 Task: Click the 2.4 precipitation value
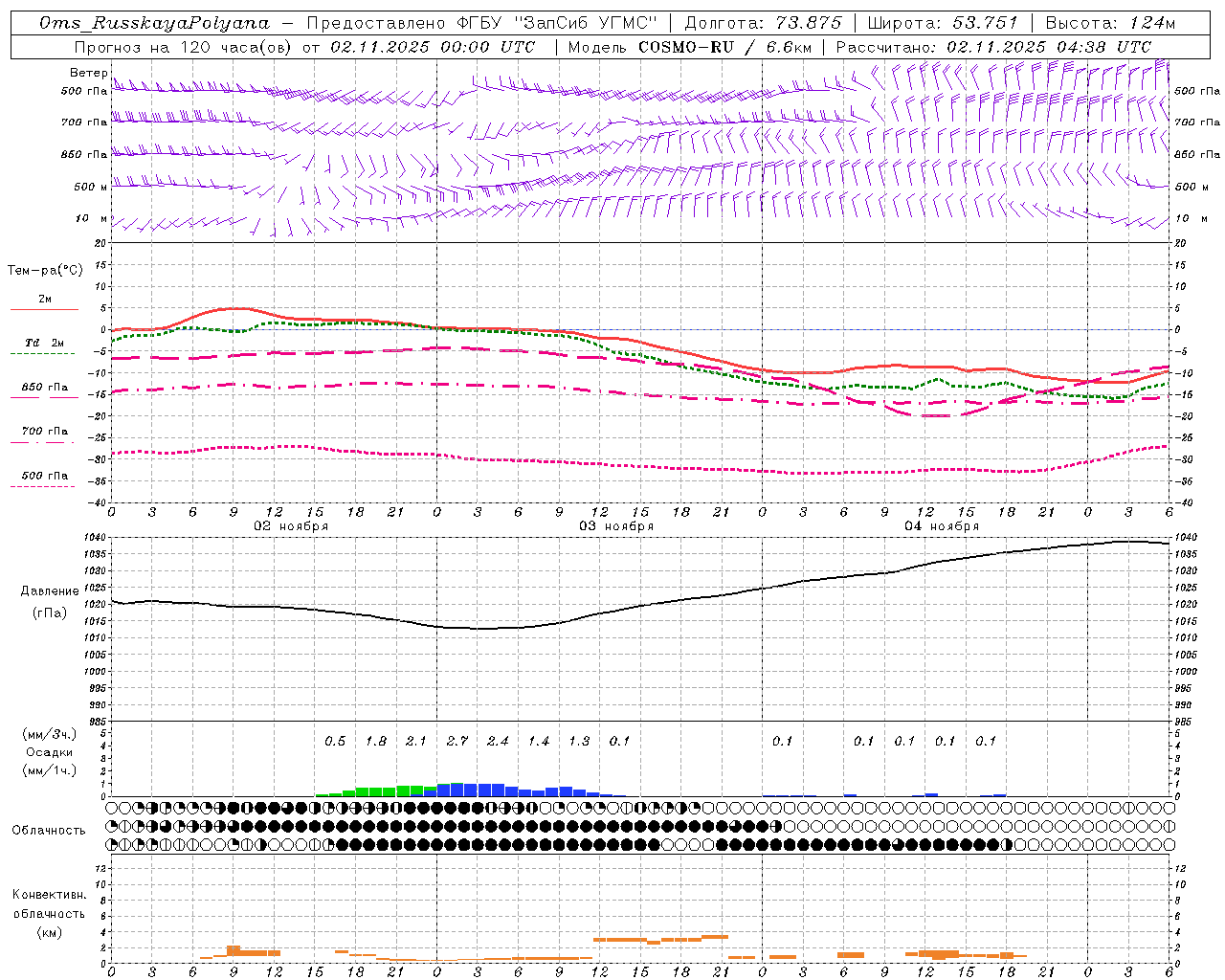(498, 741)
